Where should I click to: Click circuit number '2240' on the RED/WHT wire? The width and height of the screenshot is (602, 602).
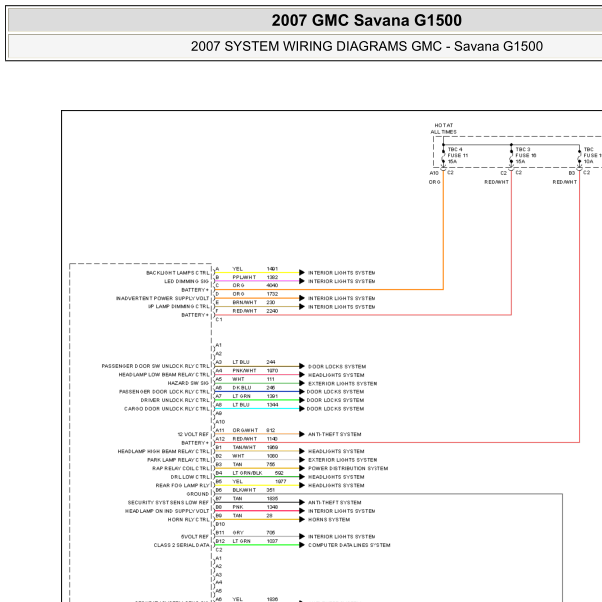[x=272, y=311]
